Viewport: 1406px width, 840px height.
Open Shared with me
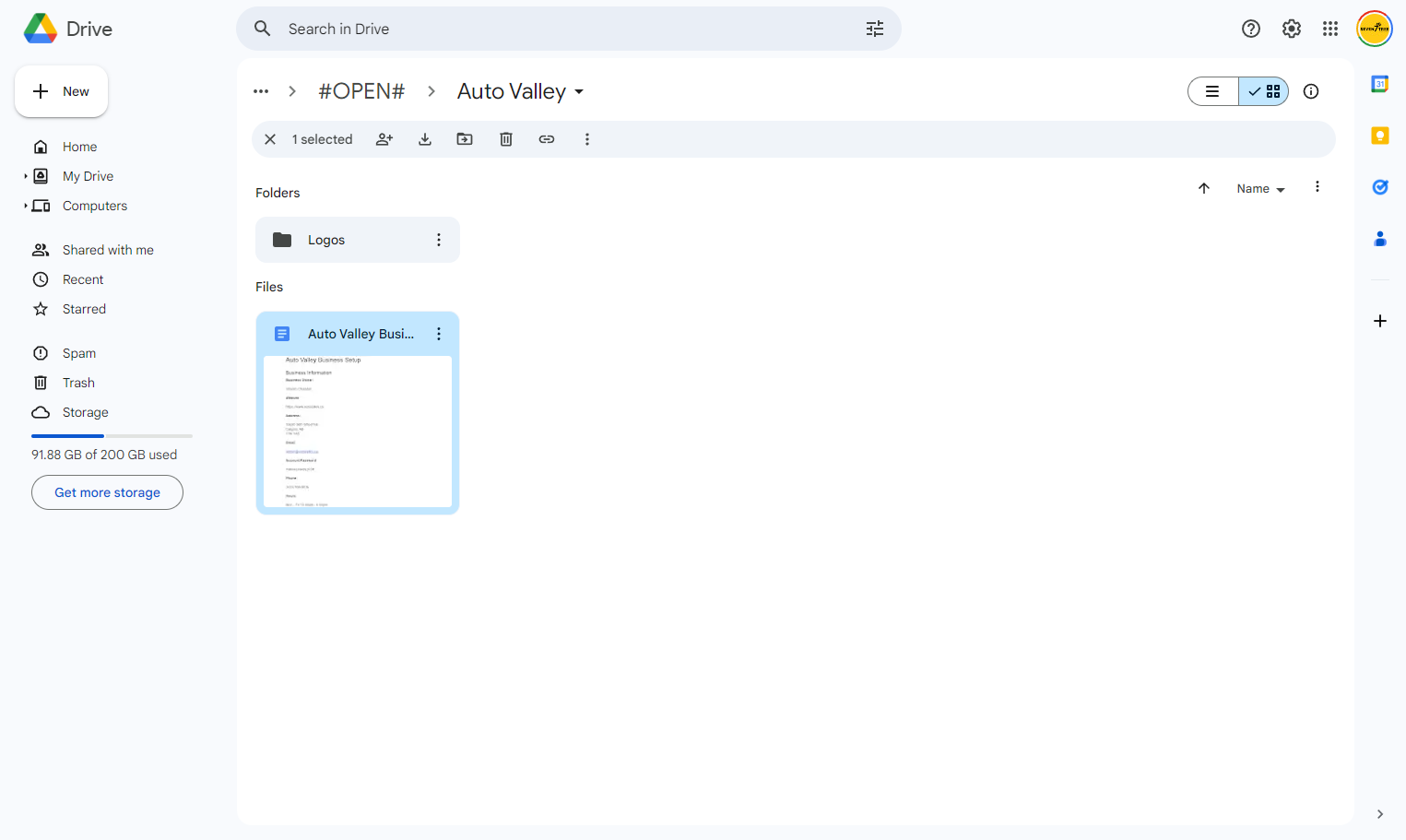pyautogui.click(x=107, y=250)
